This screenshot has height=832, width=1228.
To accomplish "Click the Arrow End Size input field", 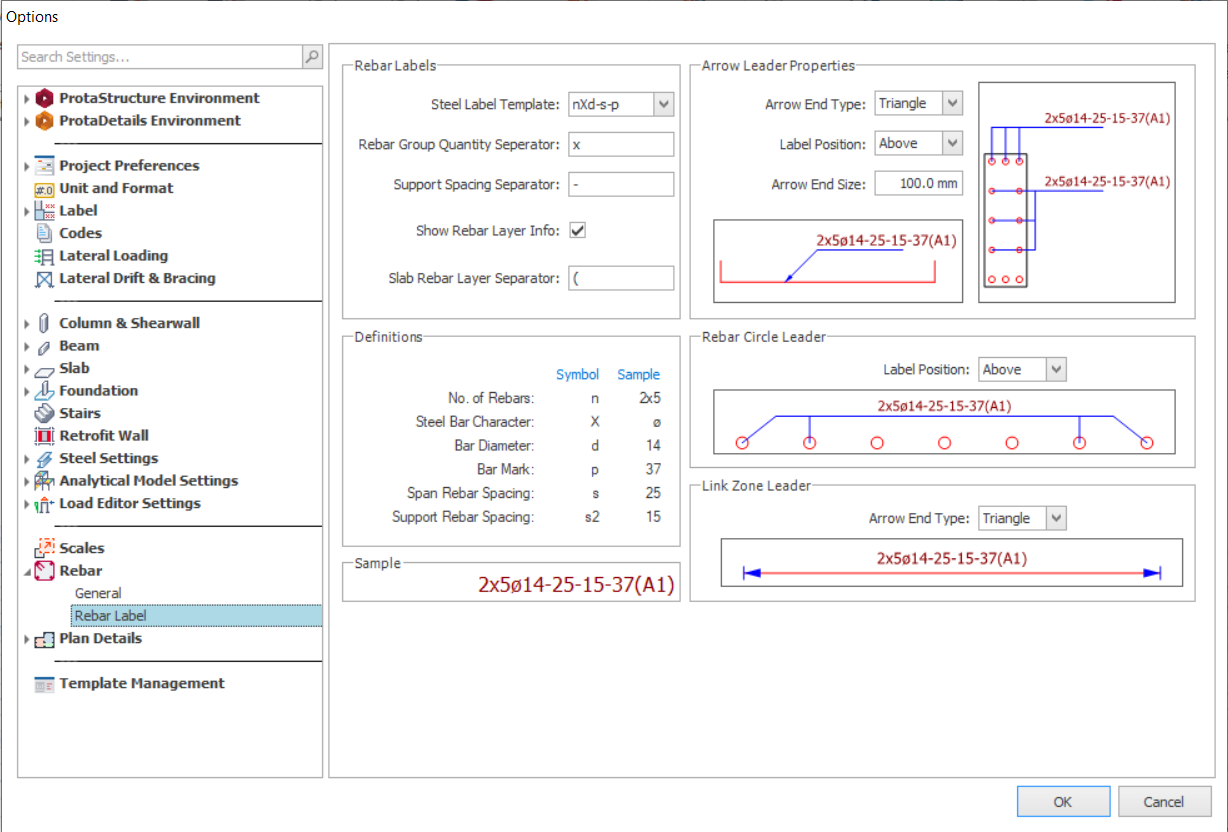I will [x=918, y=184].
